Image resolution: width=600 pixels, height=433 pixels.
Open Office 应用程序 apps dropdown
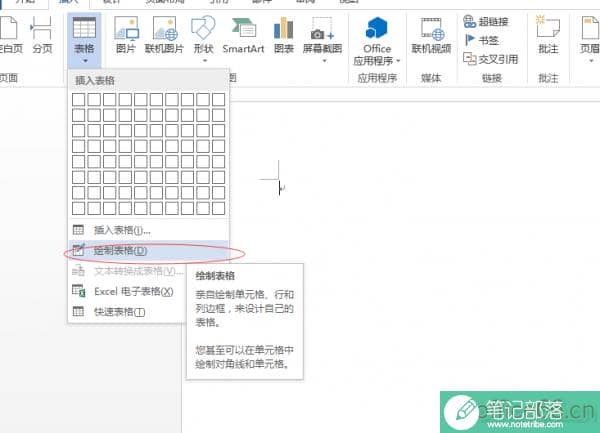point(377,41)
